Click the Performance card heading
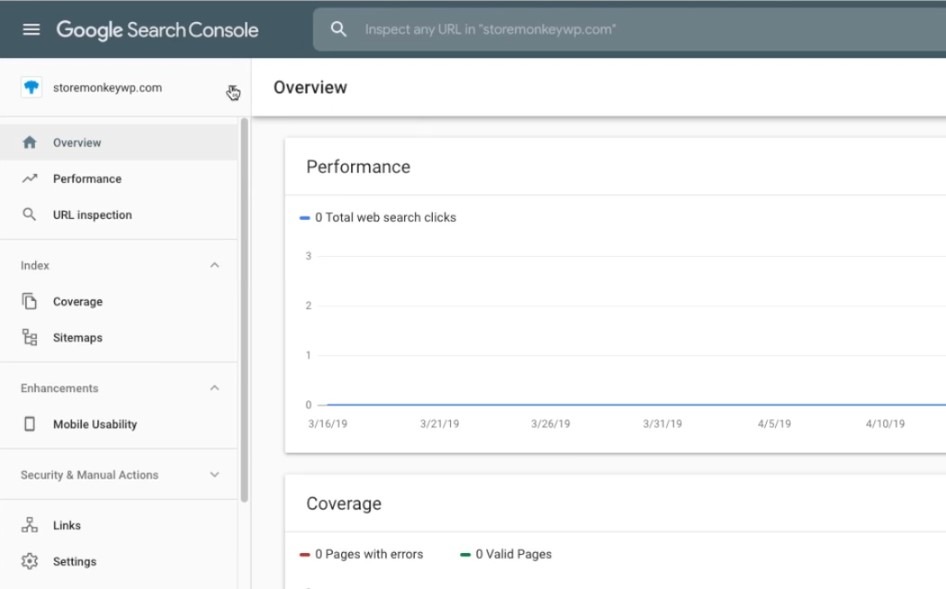Screen dimensions: 946x589 click(x=358, y=167)
